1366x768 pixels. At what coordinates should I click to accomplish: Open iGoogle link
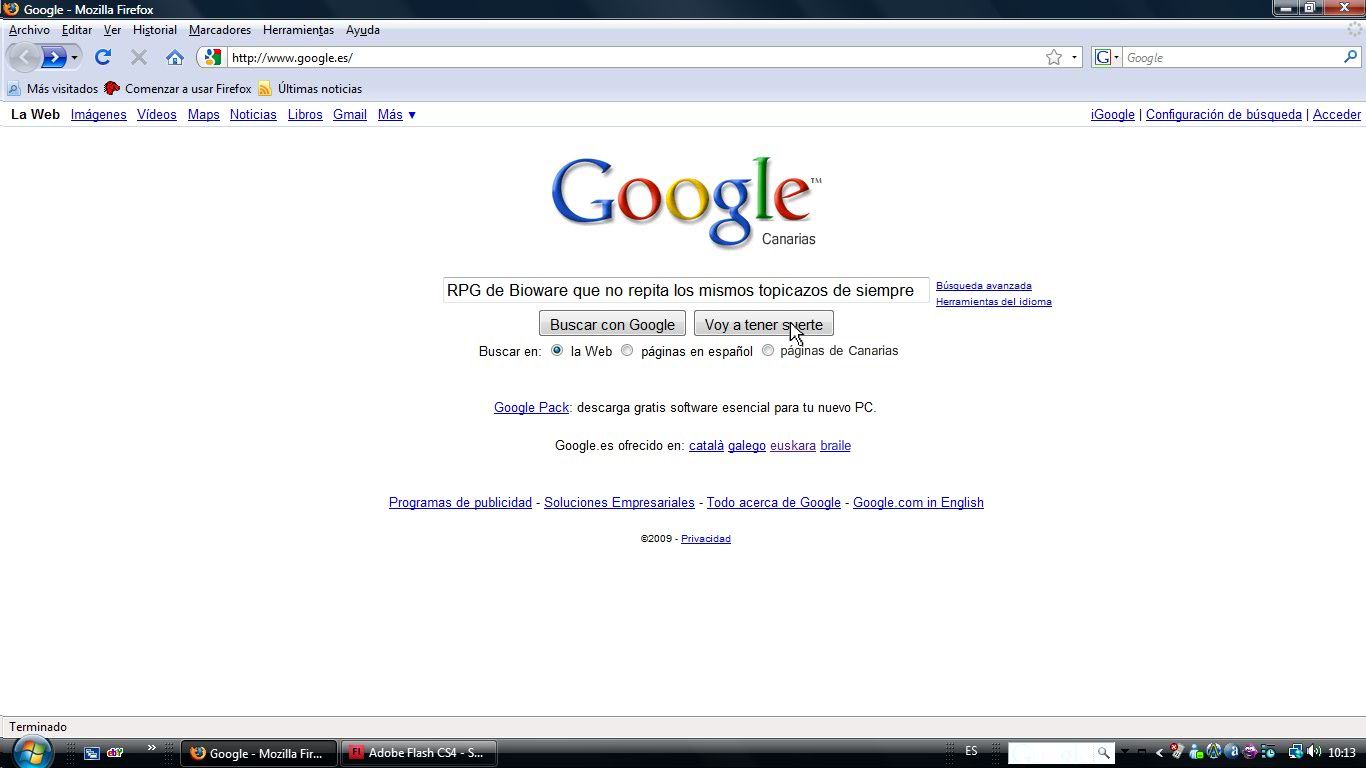pyautogui.click(x=1113, y=115)
